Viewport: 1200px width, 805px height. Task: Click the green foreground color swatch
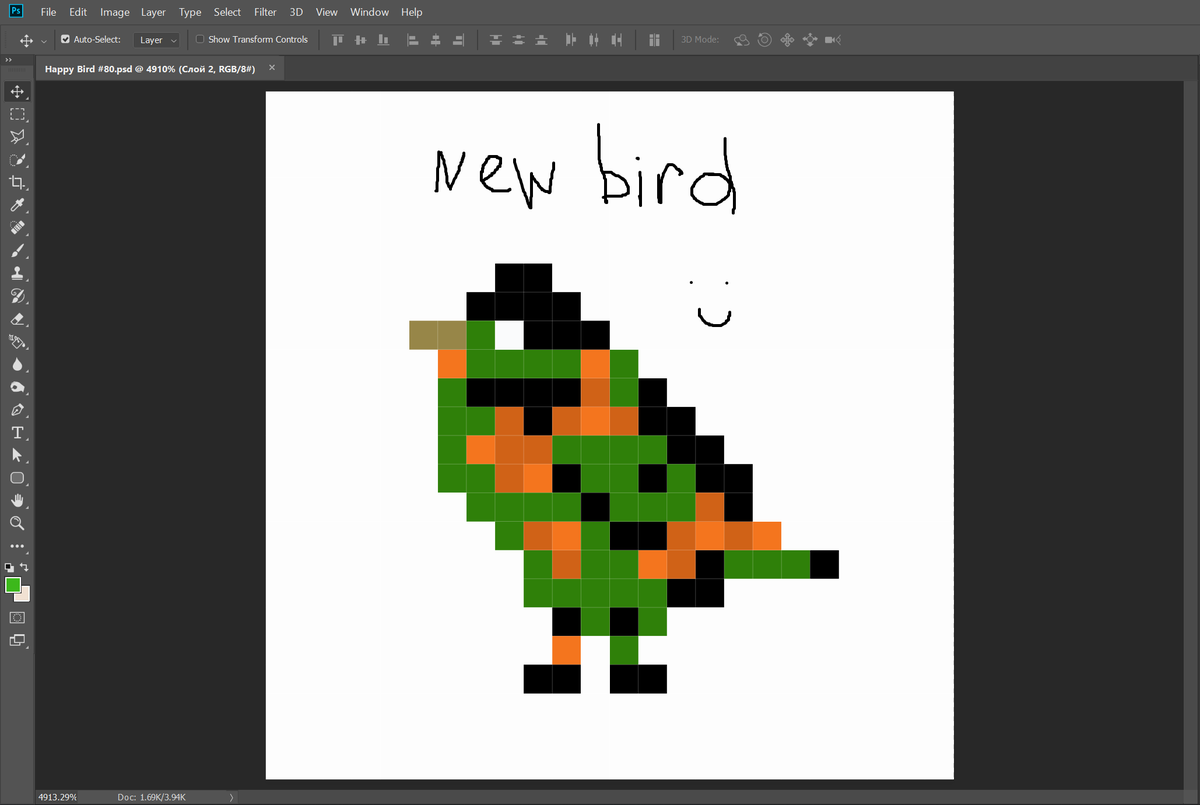(x=12, y=585)
